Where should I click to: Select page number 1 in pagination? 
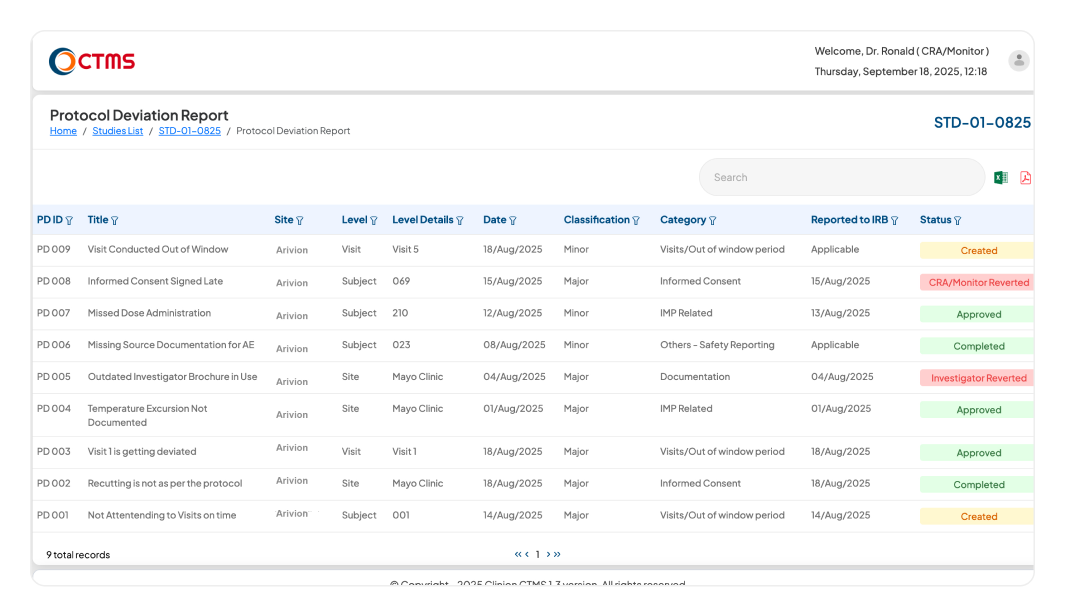click(x=537, y=553)
